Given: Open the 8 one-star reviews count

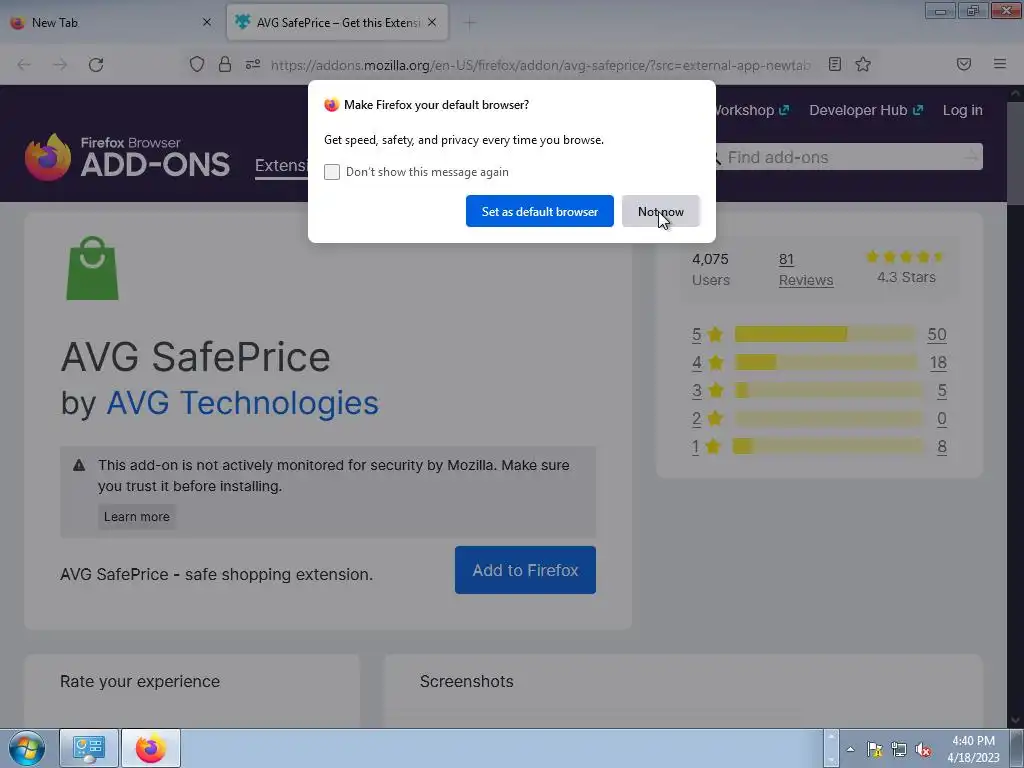Looking at the screenshot, I should (942, 446).
